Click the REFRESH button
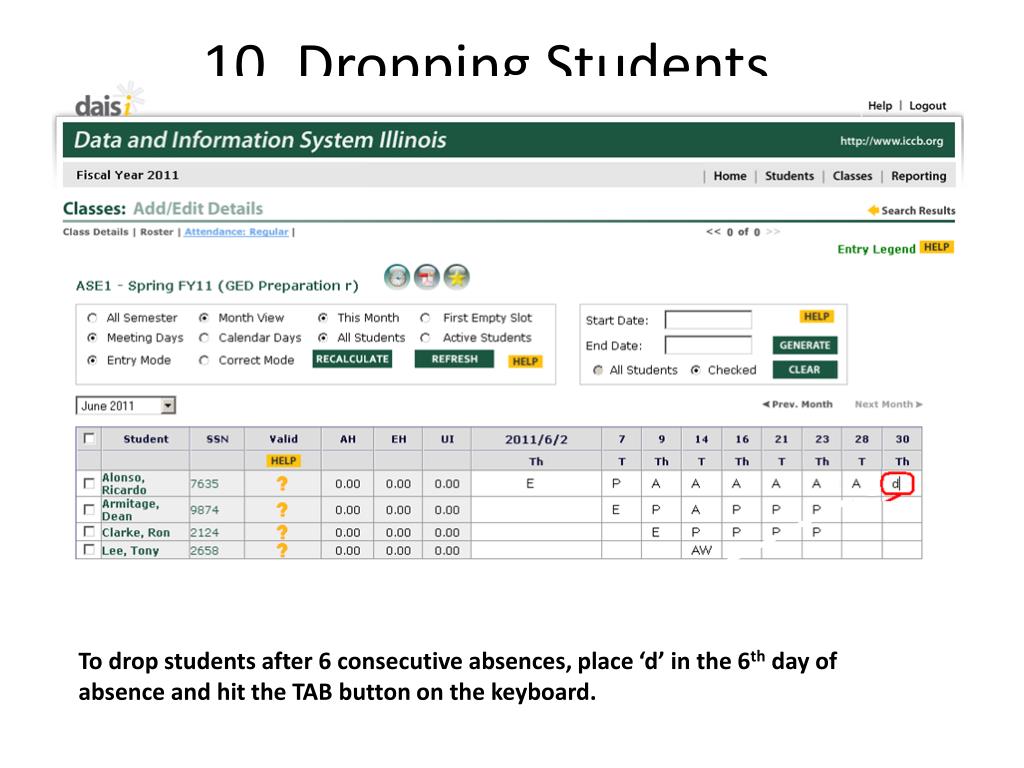 [x=454, y=359]
